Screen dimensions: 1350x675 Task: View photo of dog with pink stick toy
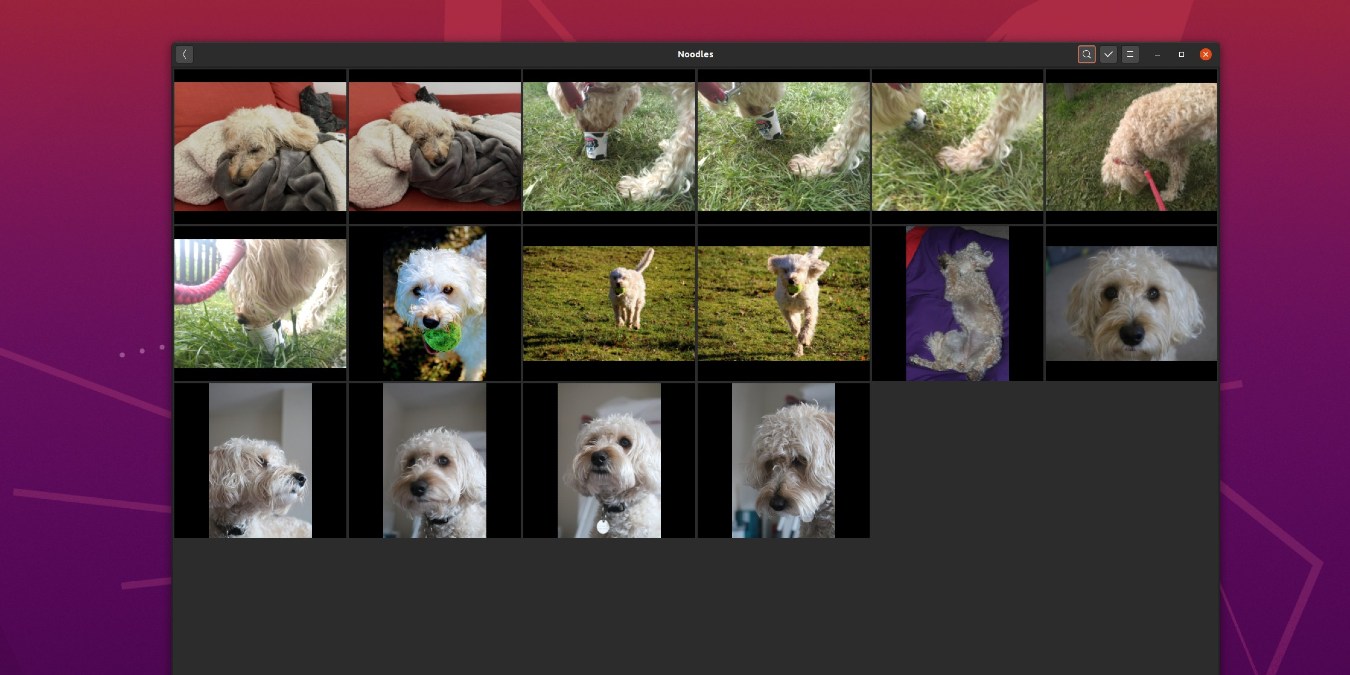[1131, 146]
